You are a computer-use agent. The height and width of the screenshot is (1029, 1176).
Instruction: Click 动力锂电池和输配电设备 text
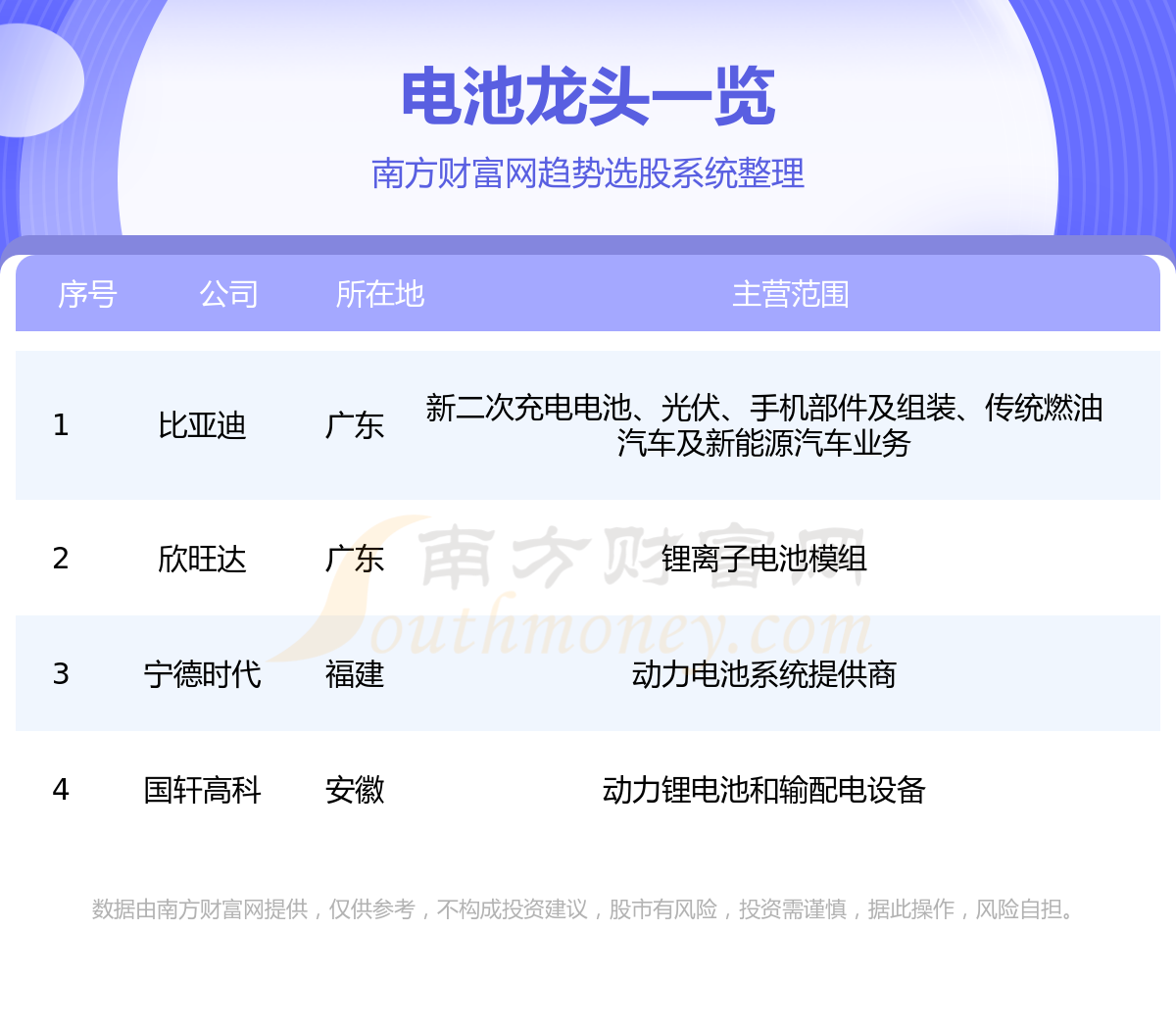pyautogui.click(x=764, y=790)
